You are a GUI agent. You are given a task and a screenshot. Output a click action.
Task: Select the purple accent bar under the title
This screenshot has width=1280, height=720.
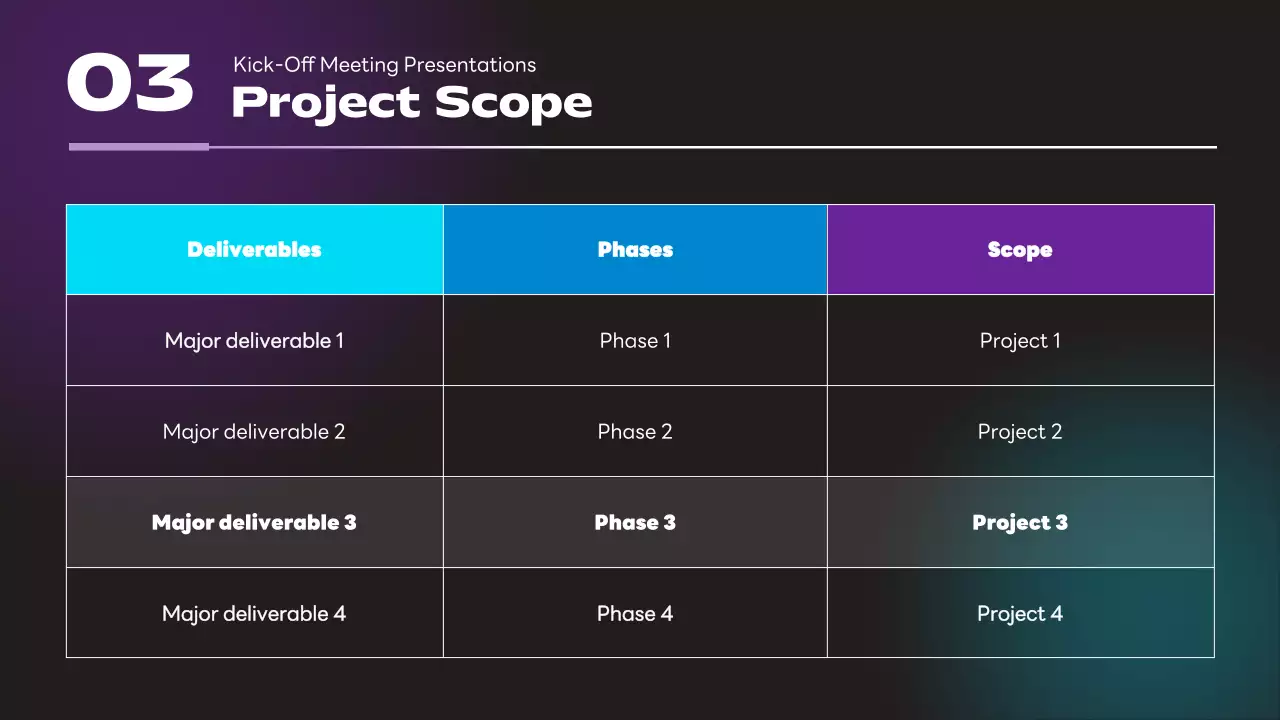pos(138,147)
